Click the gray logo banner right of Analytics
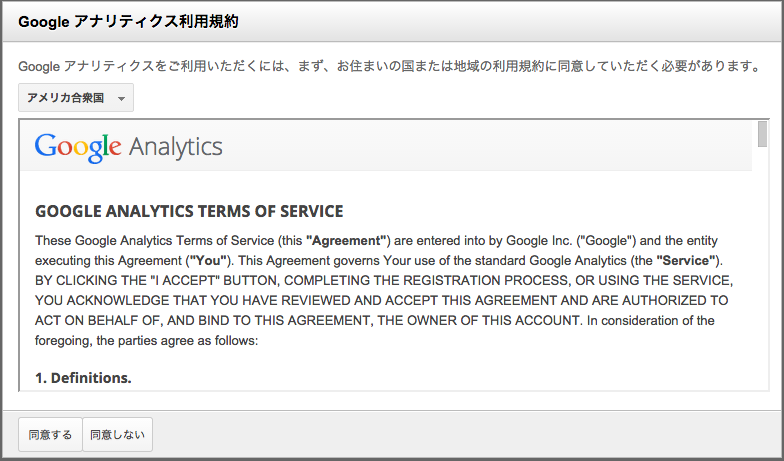This screenshot has height=461, width=784. (x=488, y=146)
